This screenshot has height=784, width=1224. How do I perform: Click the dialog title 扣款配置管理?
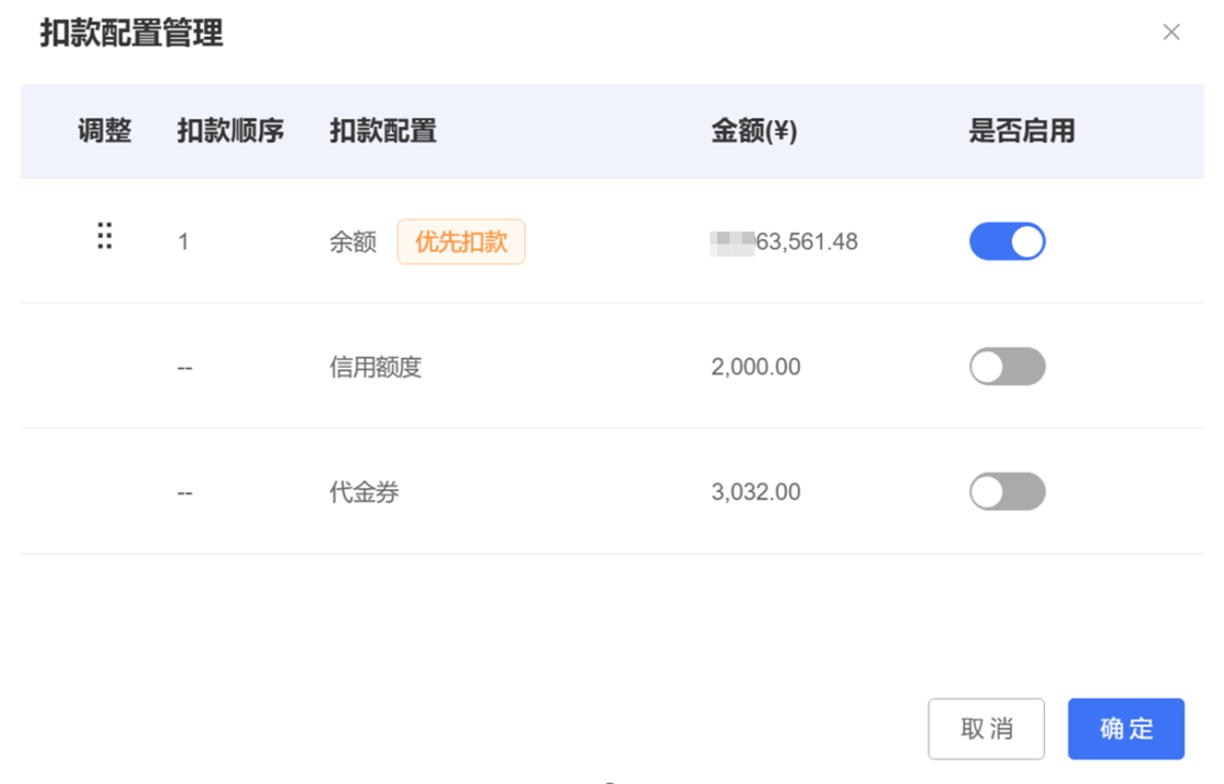[x=131, y=33]
